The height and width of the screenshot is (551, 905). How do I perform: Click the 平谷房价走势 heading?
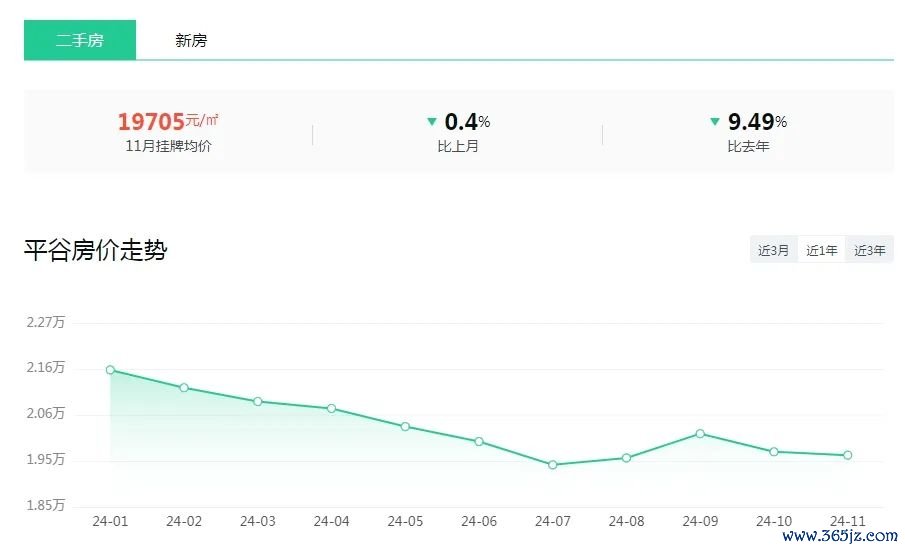pos(96,250)
